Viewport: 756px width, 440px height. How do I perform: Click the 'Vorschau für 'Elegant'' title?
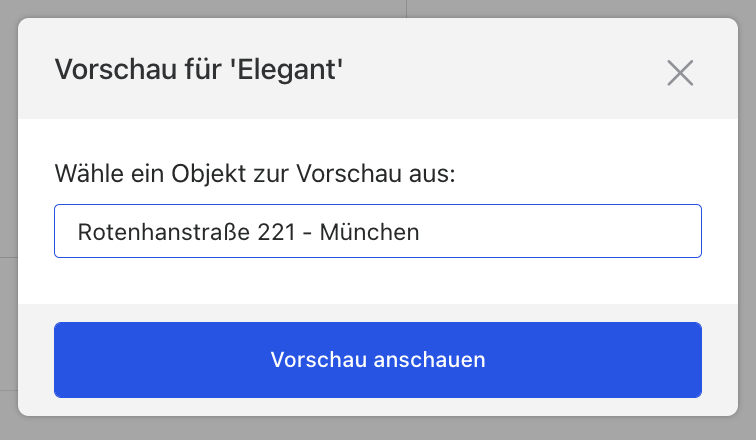[205, 70]
